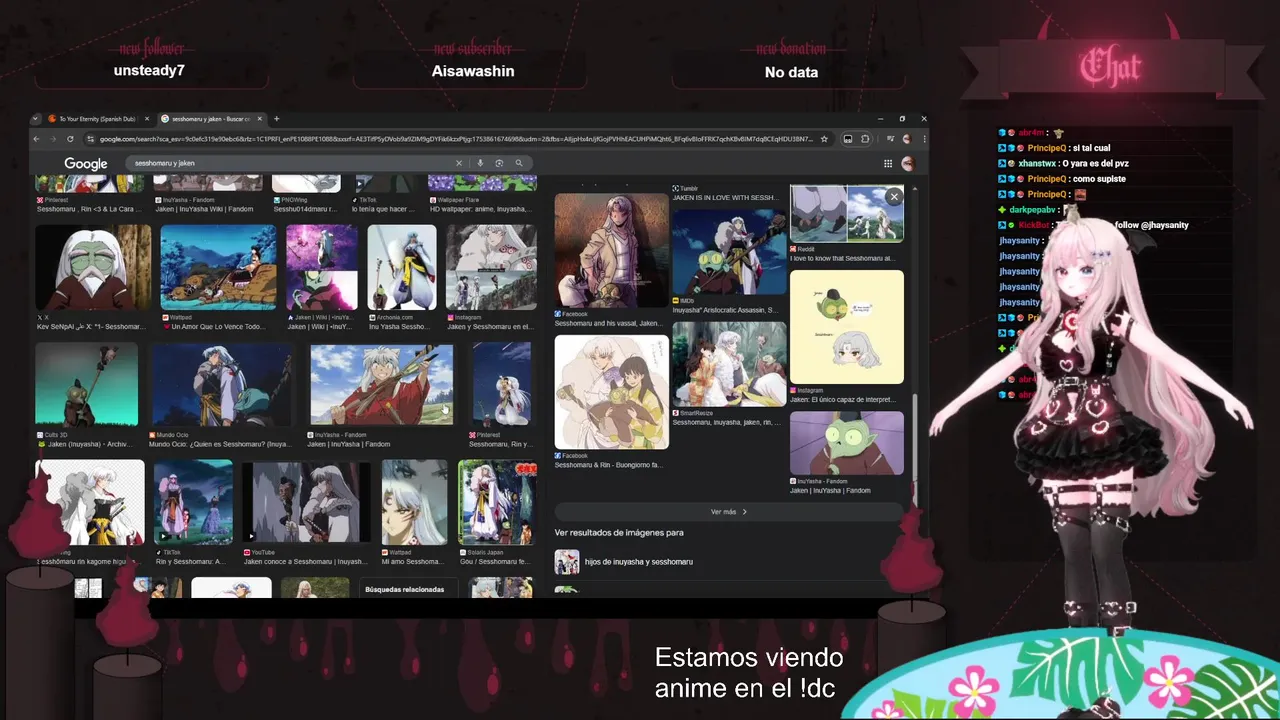Open the InuYasha Fandom Jaken image in panel
This screenshot has width=1280, height=720.
coord(846,443)
